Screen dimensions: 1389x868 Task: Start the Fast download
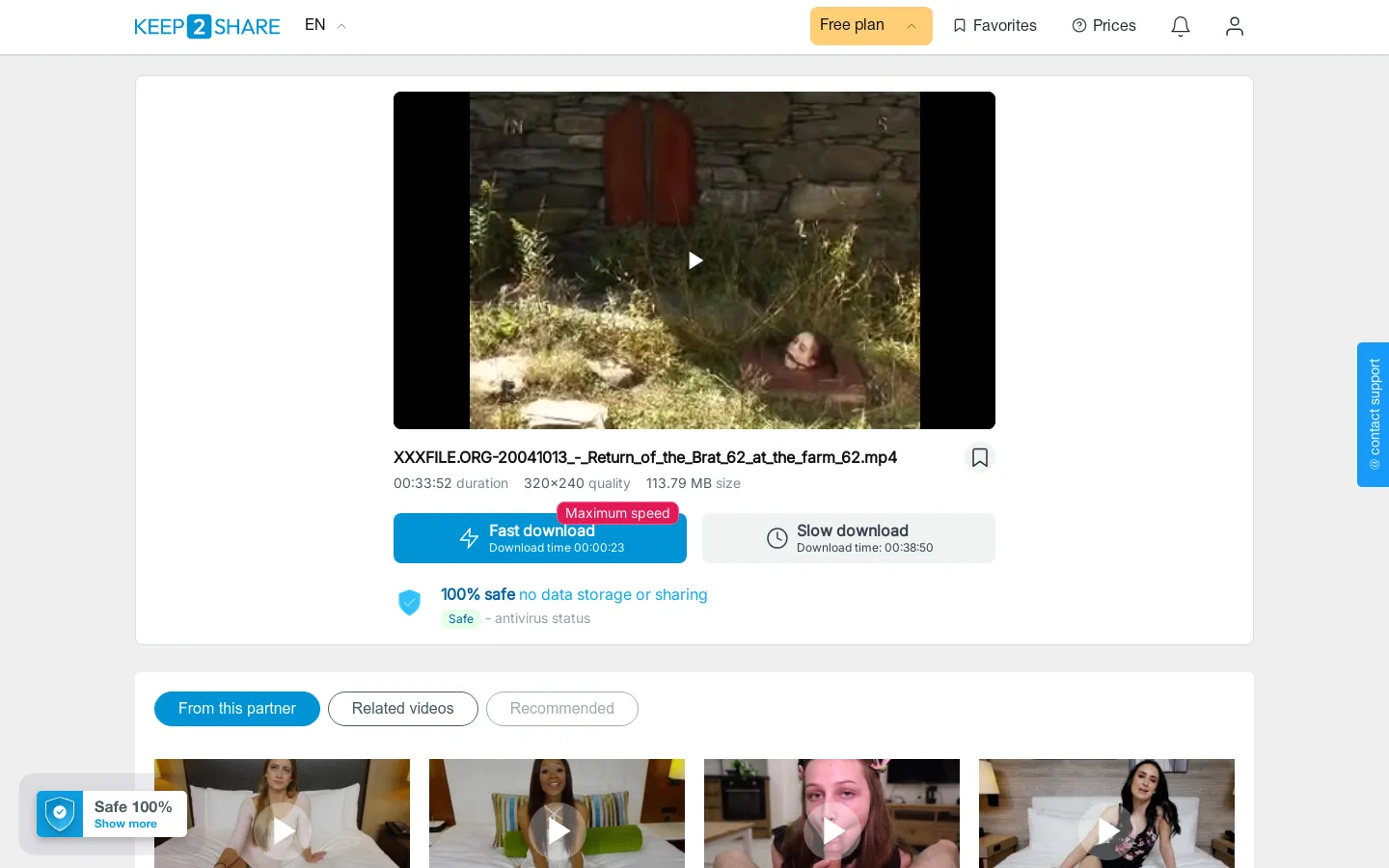pos(540,538)
